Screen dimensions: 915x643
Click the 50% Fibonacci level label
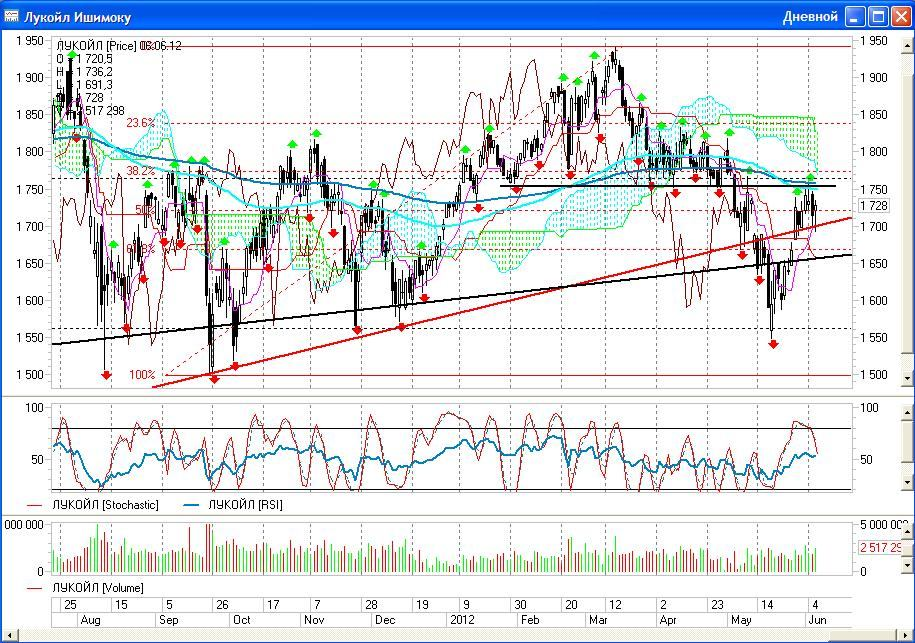(144, 209)
